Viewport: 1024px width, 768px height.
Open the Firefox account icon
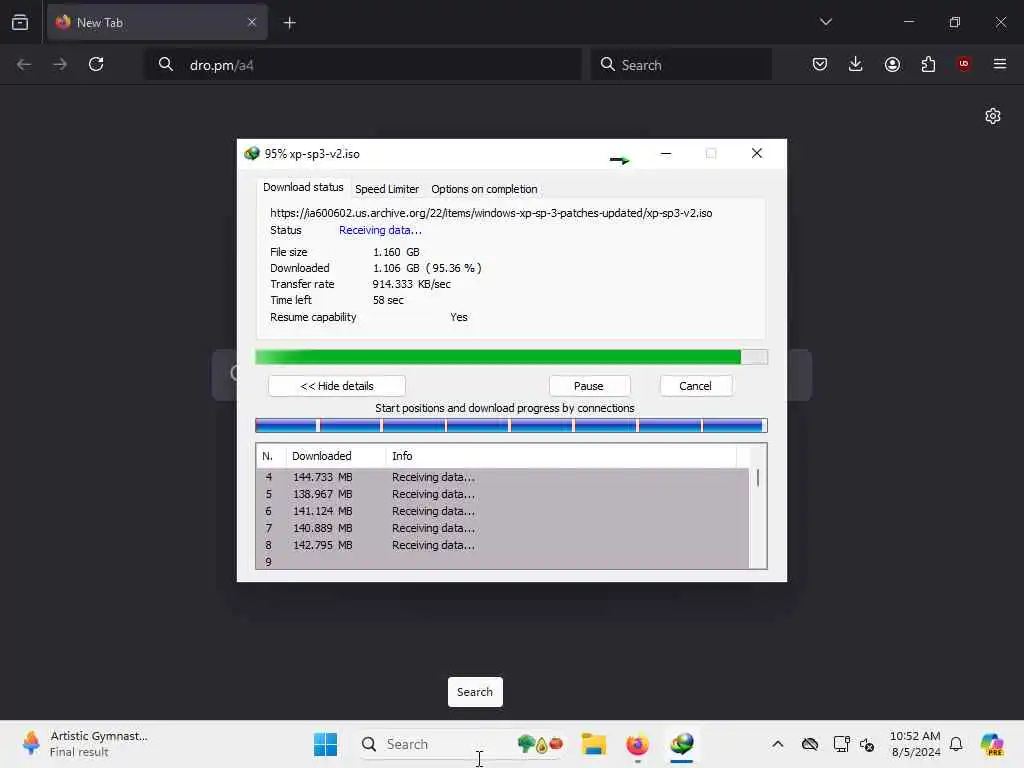click(x=892, y=64)
